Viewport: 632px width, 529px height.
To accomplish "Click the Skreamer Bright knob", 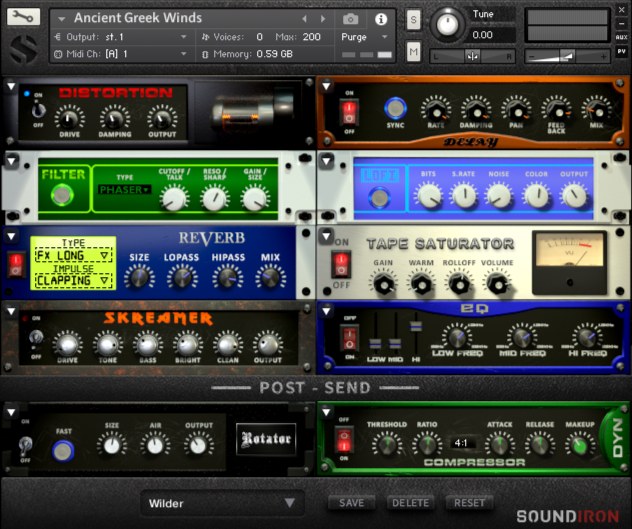I will click(187, 344).
